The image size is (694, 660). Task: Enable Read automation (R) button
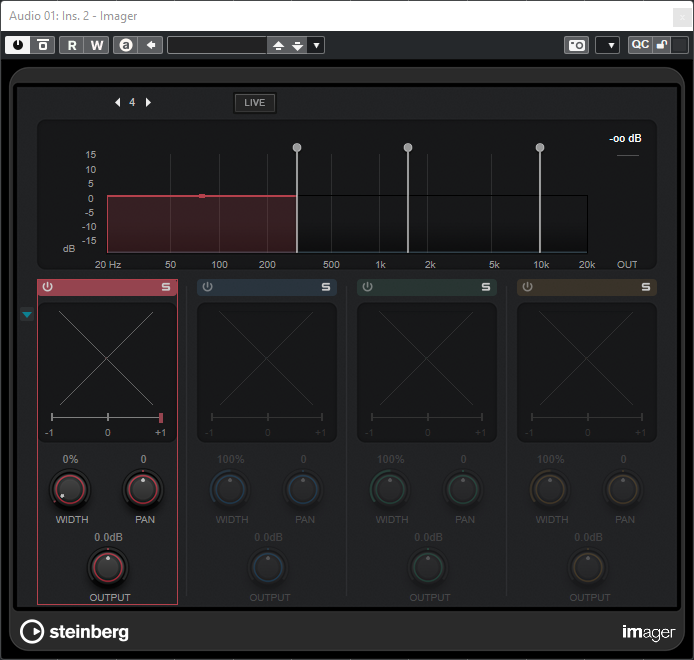(72, 45)
